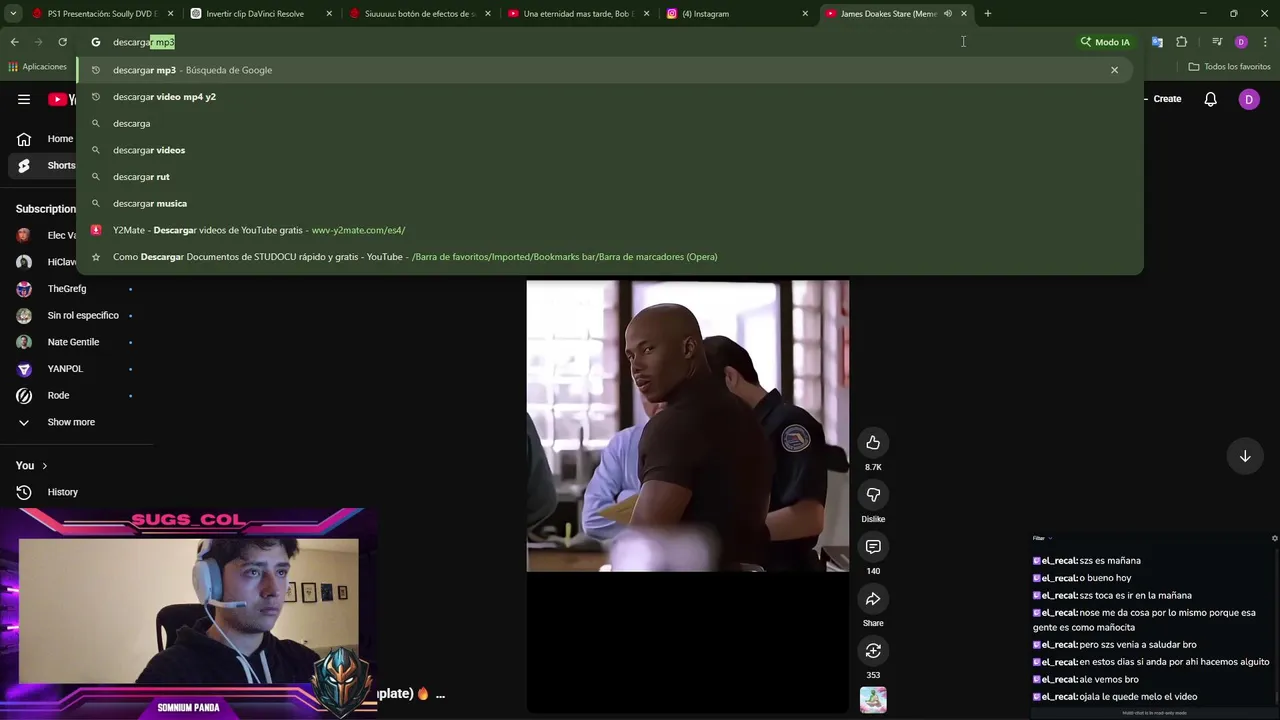Share the YouTube Short

[873, 599]
